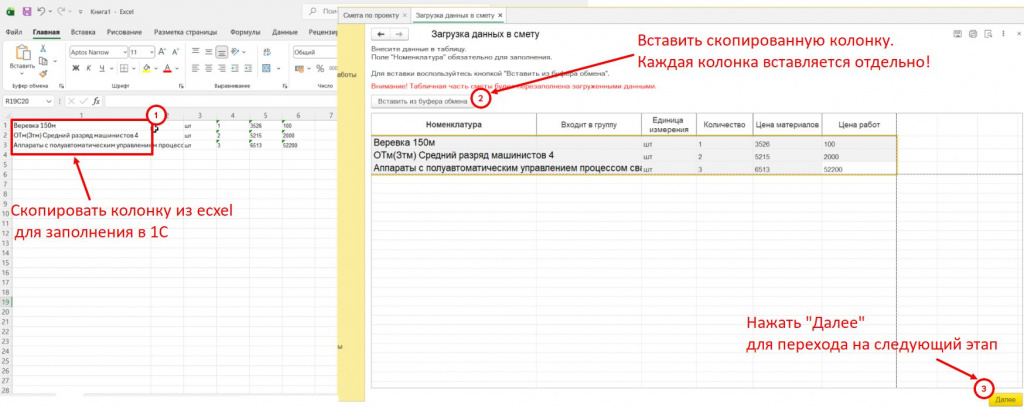1024x408 pixels.
Task: Center text horizontally in Excel
Action: coord(208,68)
